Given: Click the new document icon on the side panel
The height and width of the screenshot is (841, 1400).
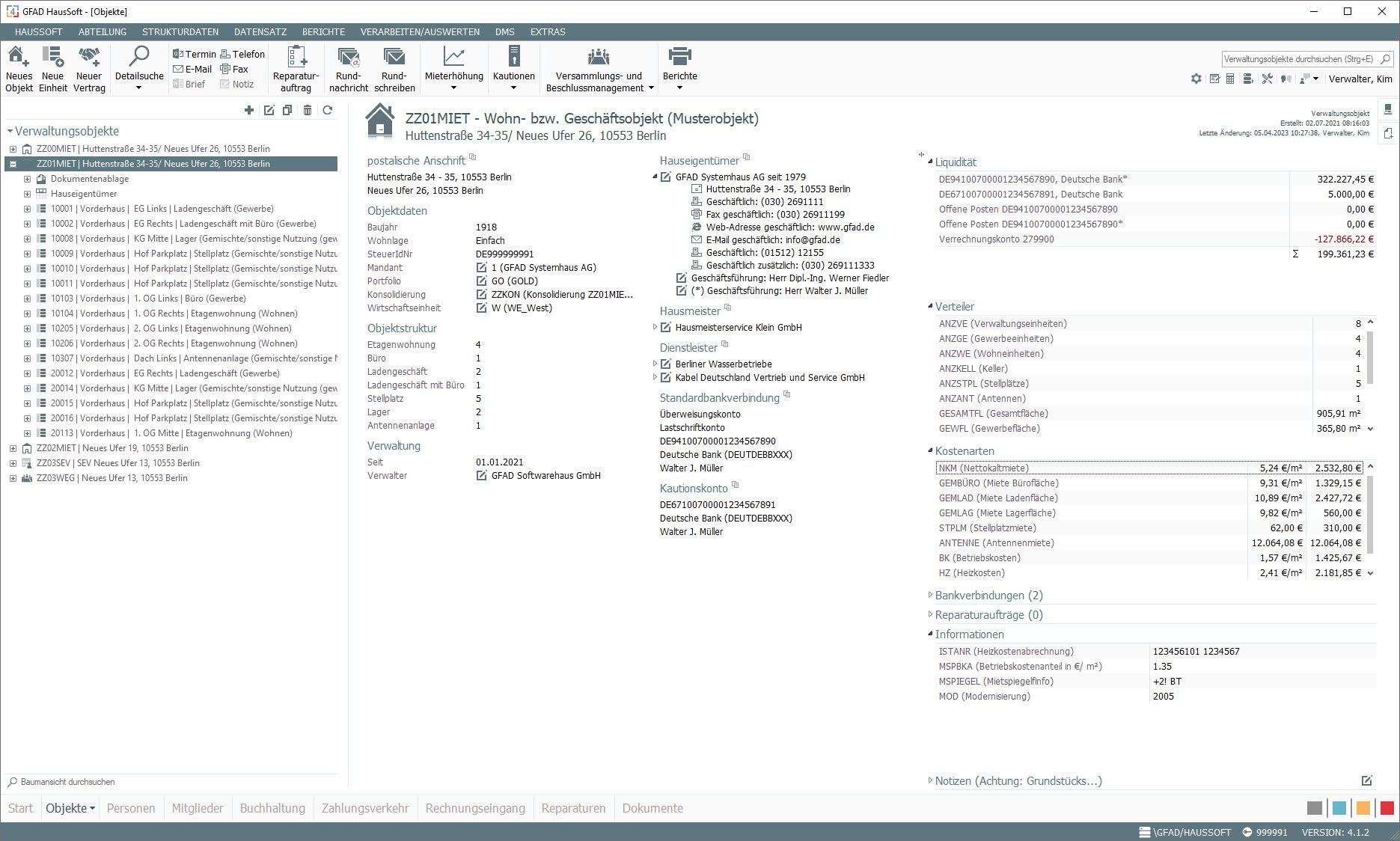Looking at the screenshot, I should 1388,133.
